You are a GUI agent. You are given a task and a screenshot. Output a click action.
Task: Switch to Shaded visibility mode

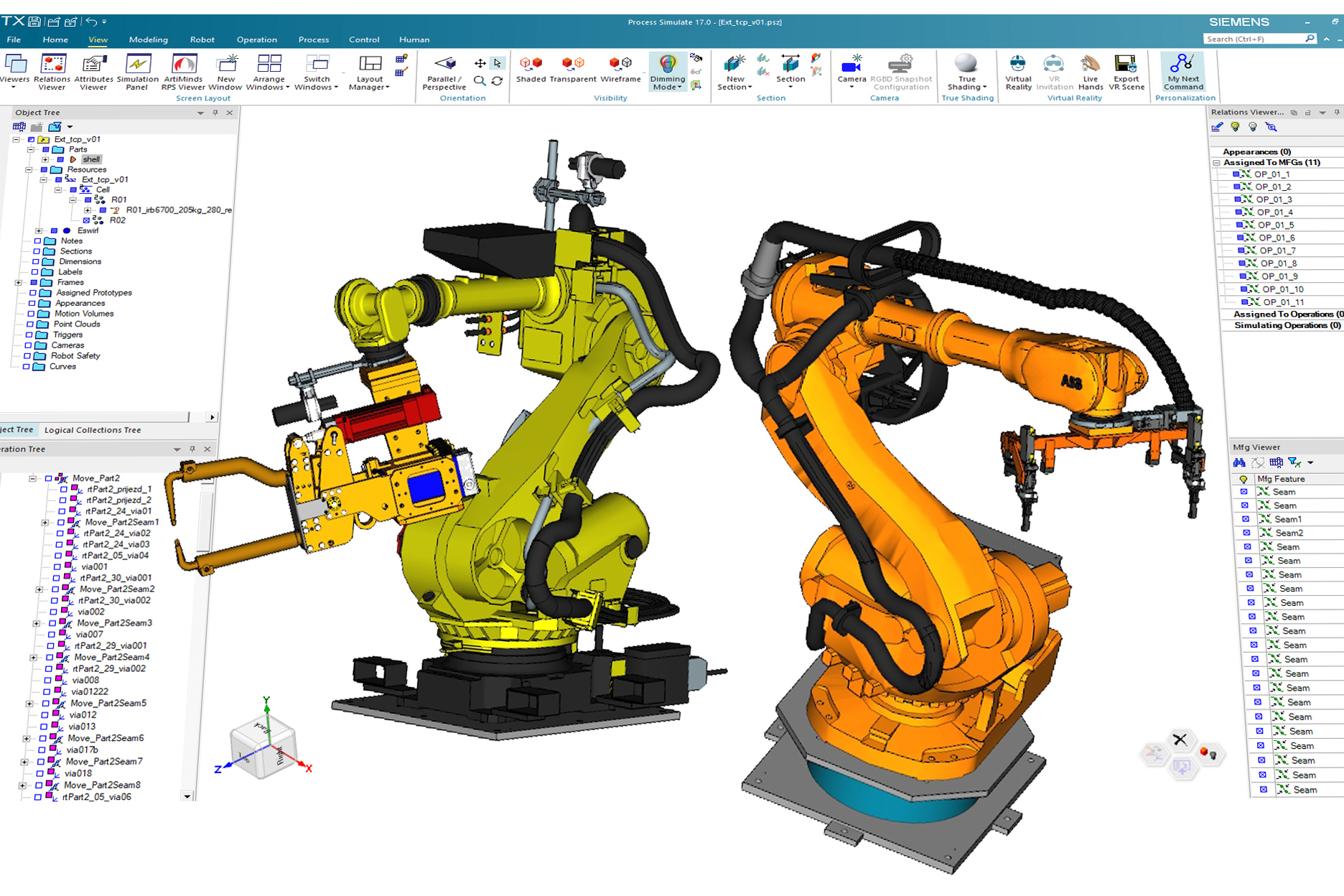coord(531,70)
